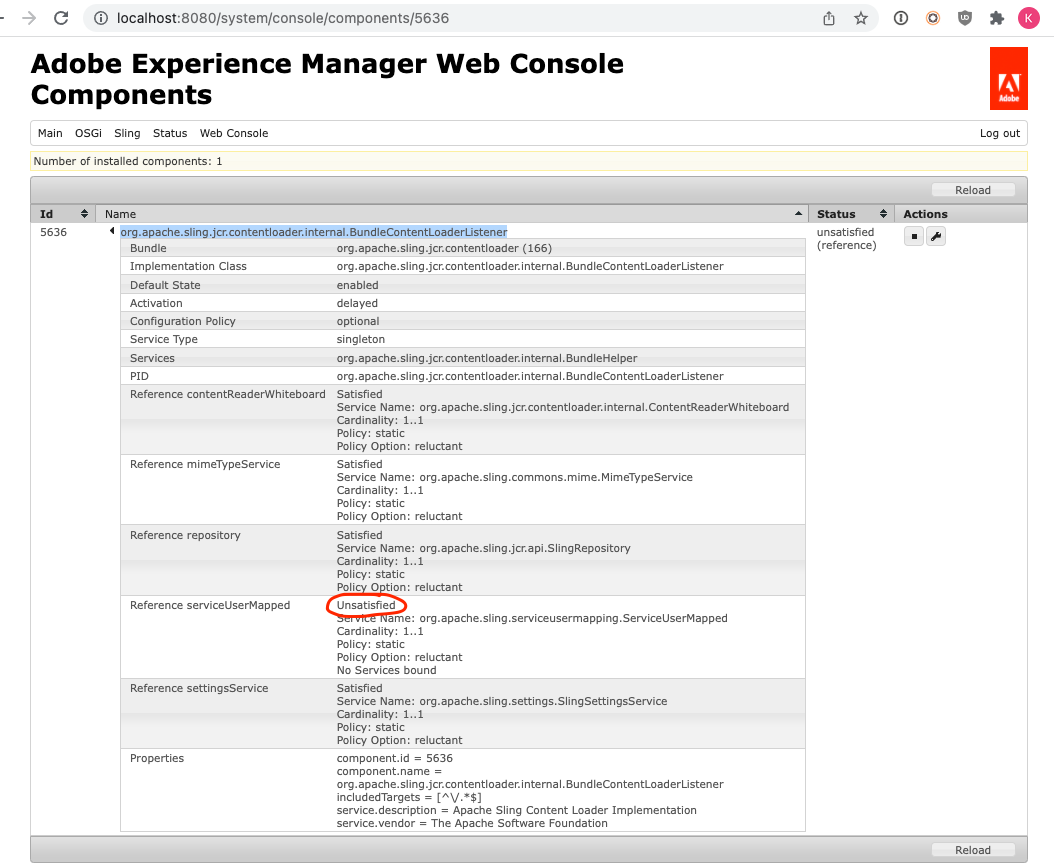Click the 'Number of installed components: 1' message
The width and height of the screenshot is (1054, 864).
click(x=128, y=161)
